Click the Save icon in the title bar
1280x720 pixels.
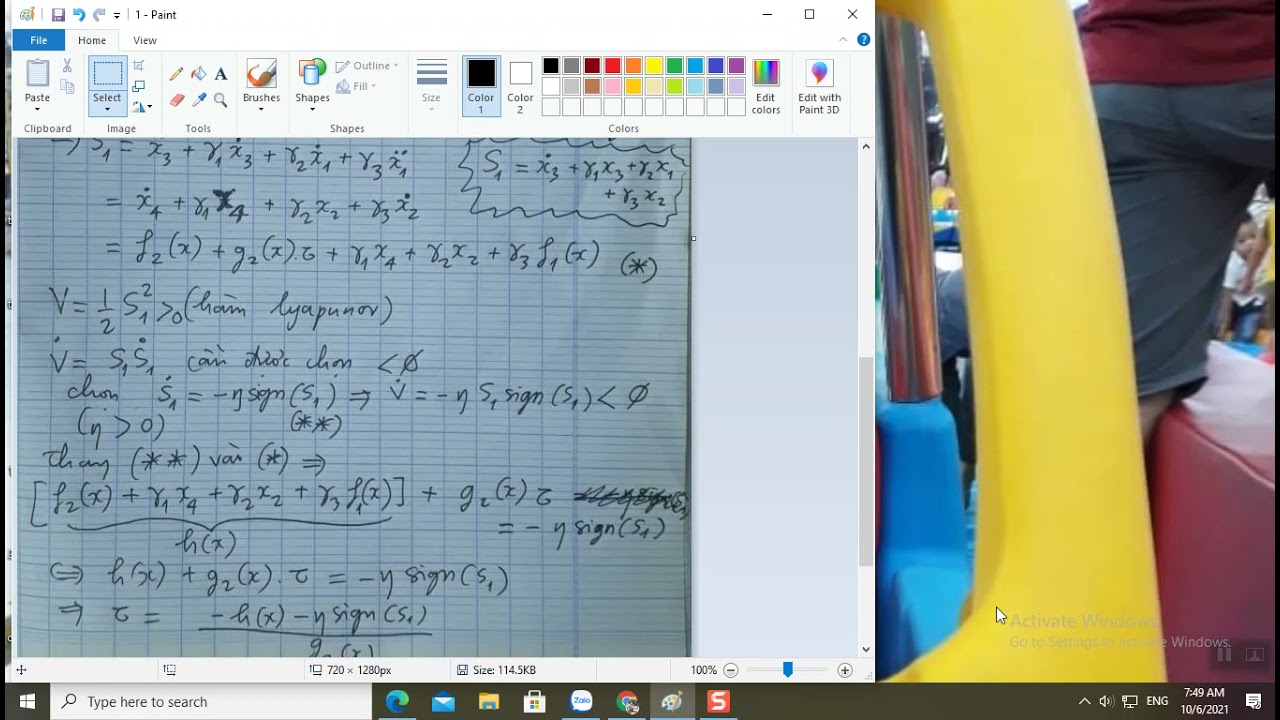click(x=58, y=15)
